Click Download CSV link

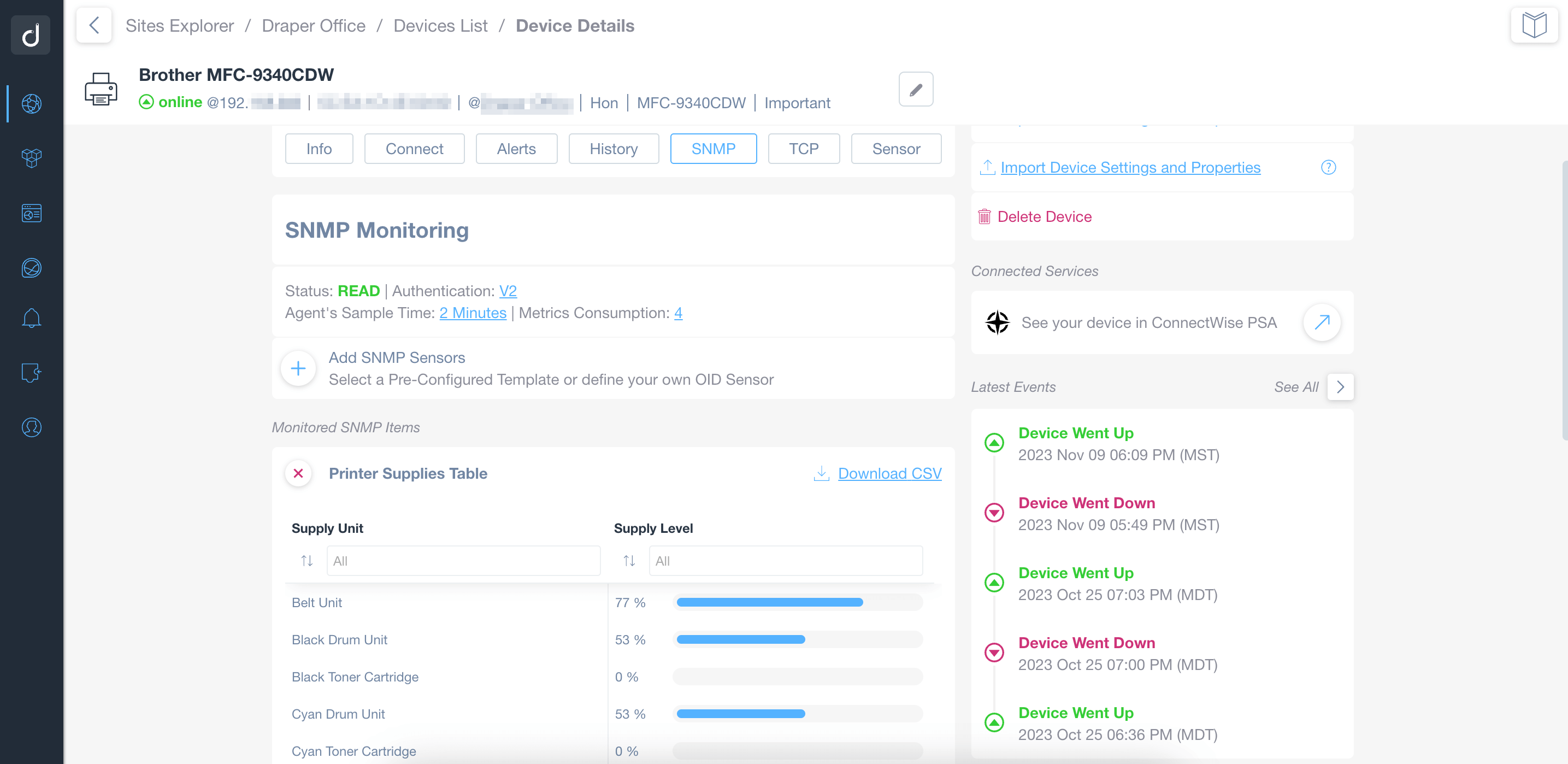(889, 473)
